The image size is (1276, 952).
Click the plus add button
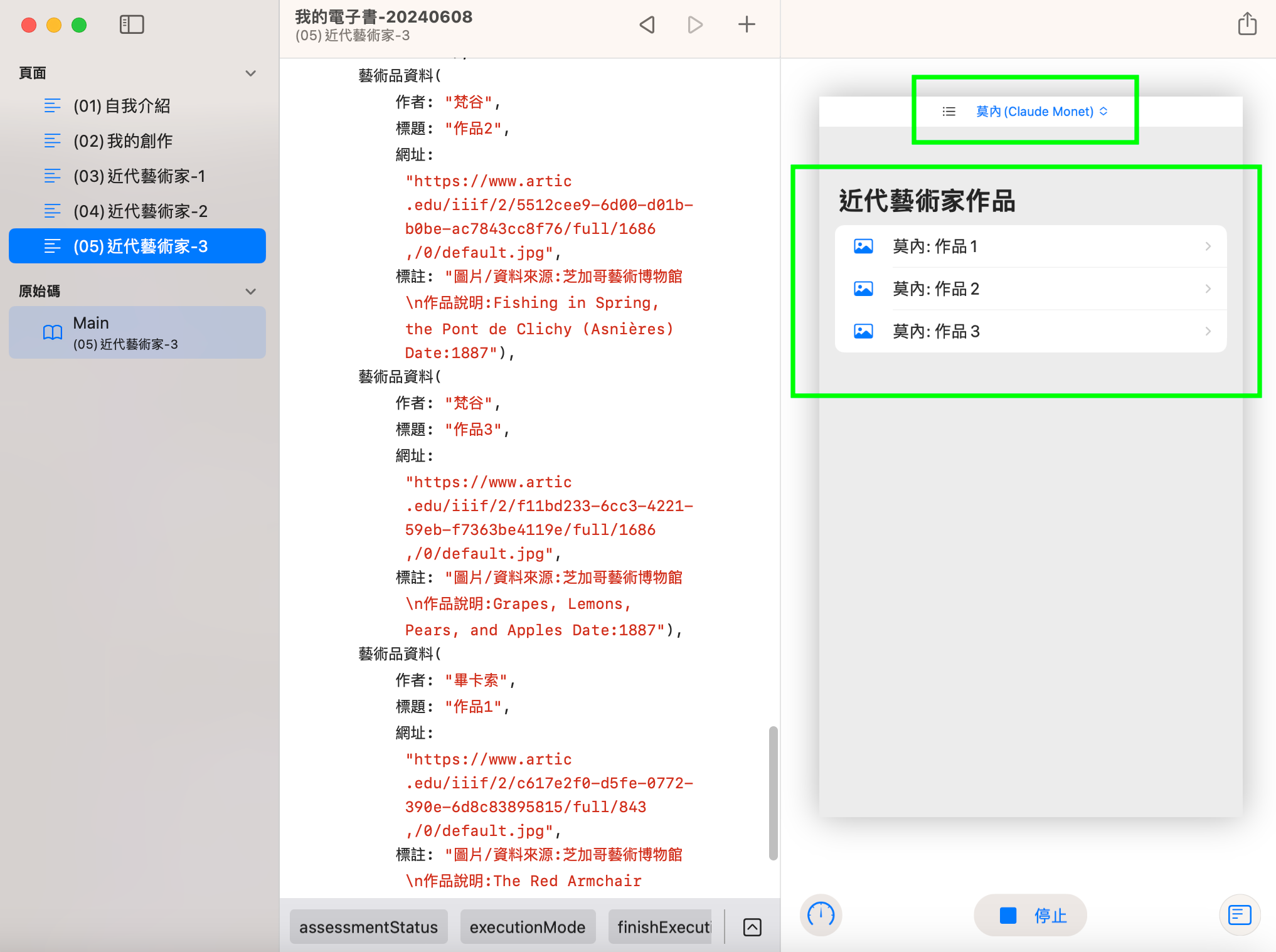pos(747,25)
